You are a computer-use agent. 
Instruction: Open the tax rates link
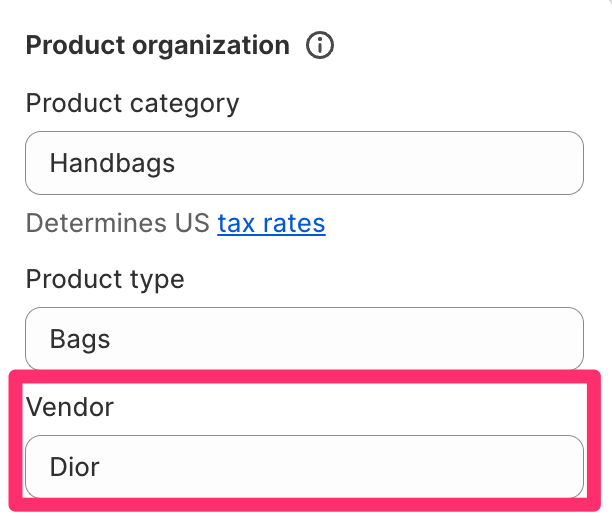[271, 223]
